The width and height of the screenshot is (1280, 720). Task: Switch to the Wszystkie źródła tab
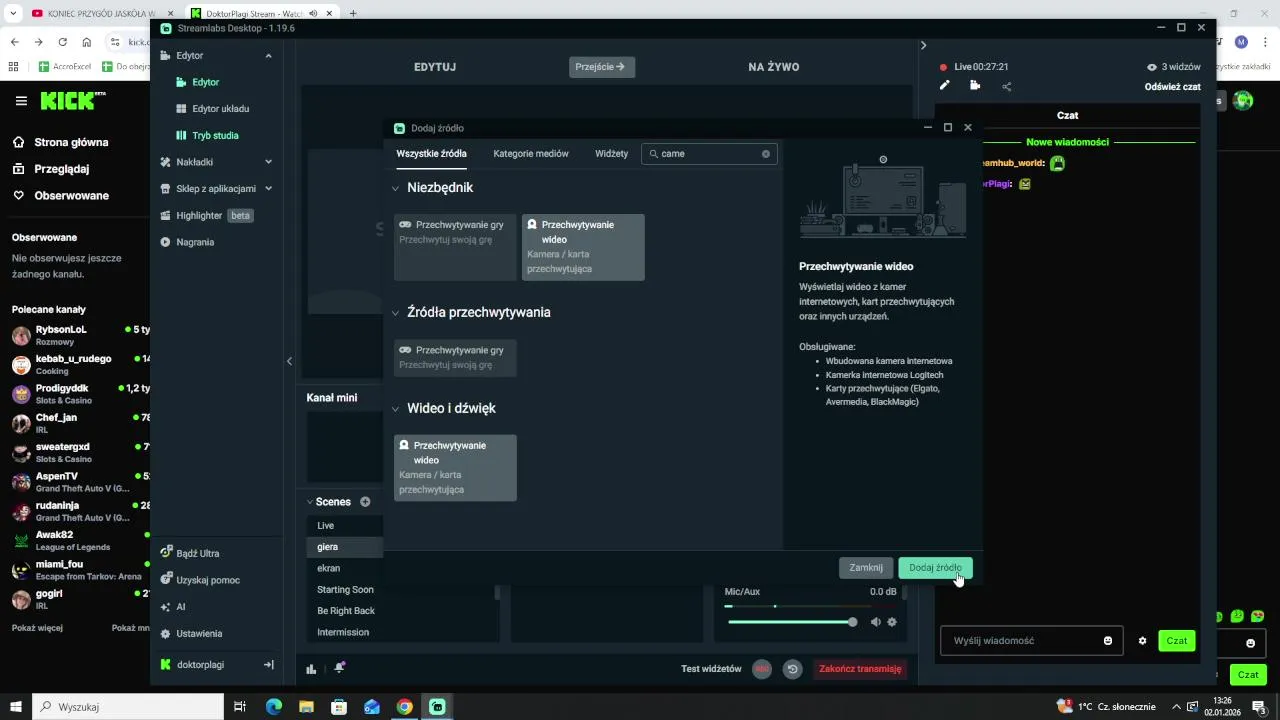point(431,154)
